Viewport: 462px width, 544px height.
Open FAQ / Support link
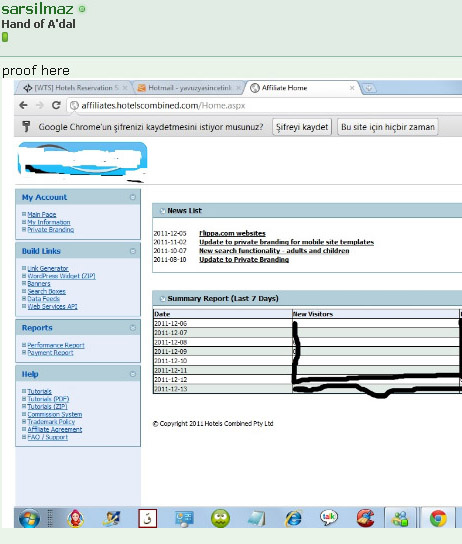[x=48, y=437]
